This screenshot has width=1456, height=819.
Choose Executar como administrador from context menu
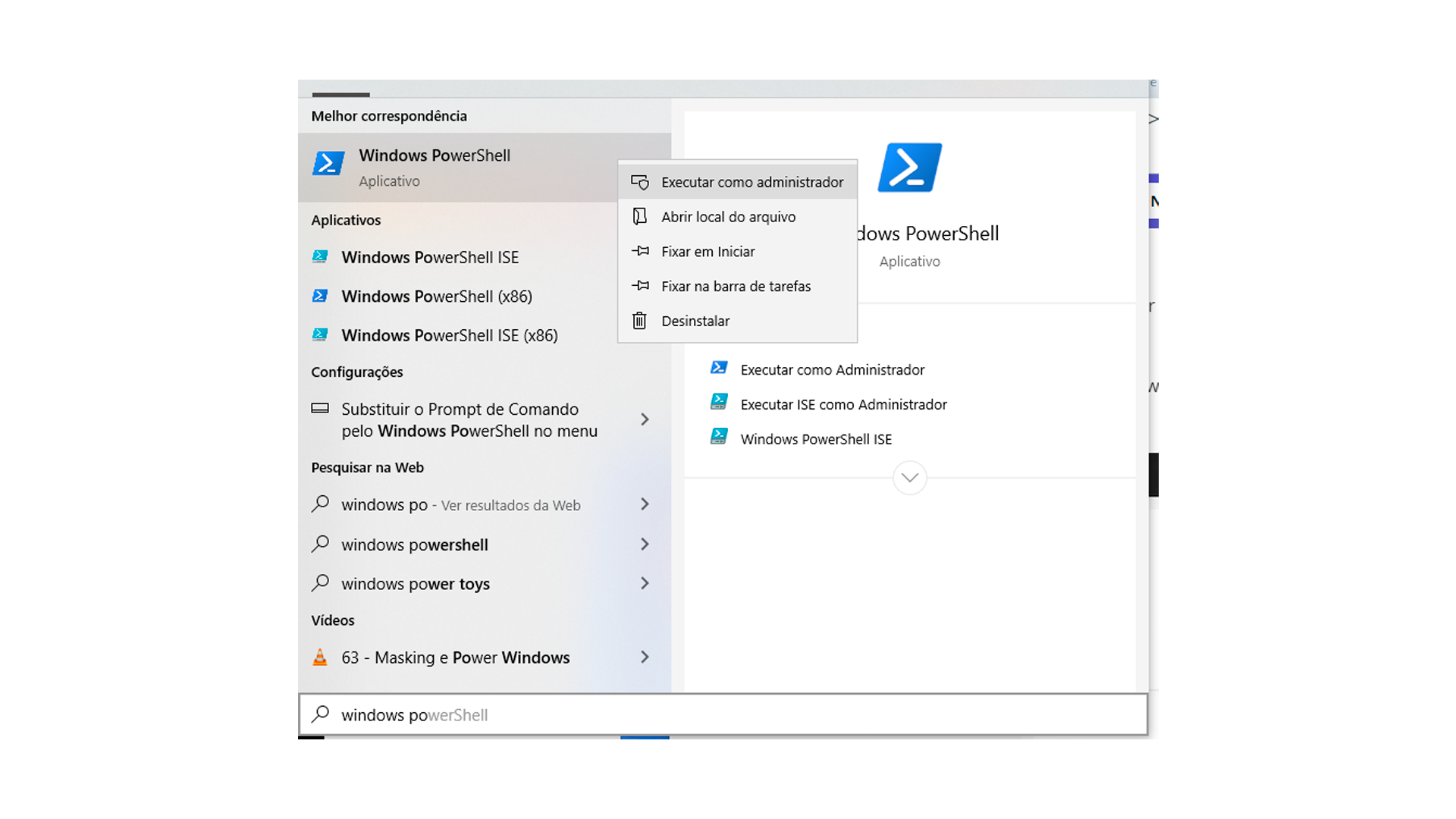tap(737, 182)
